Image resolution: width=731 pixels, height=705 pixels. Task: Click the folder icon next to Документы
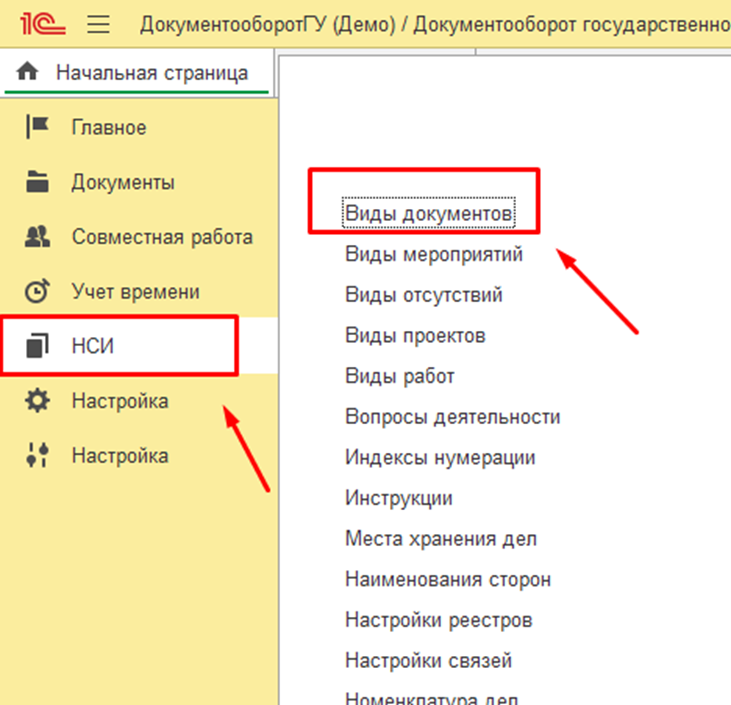click(37, 182)
